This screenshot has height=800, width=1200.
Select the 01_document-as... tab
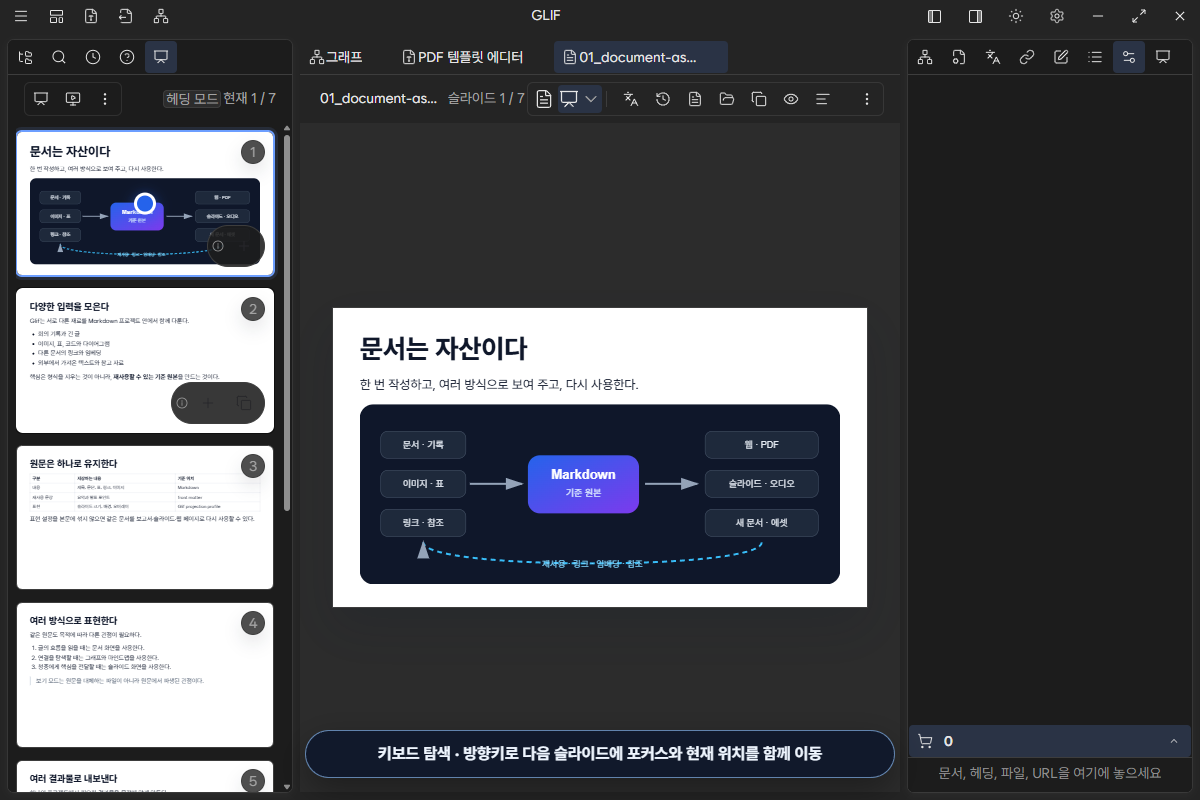click(640, 57)
